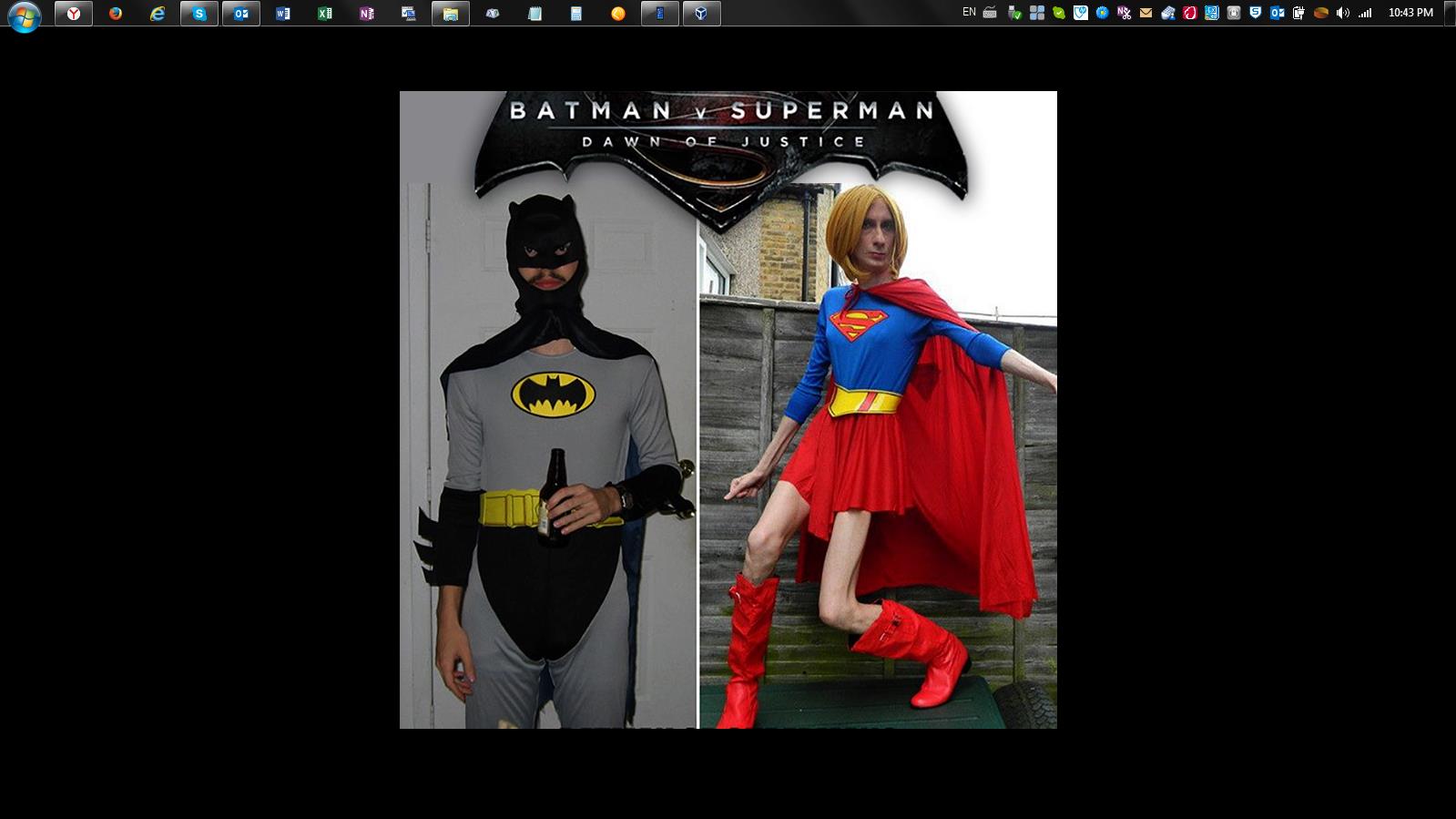Open the network signal bars tray icon
The width and height of the screenshot is (1456, 819).
coord(1365,13)
